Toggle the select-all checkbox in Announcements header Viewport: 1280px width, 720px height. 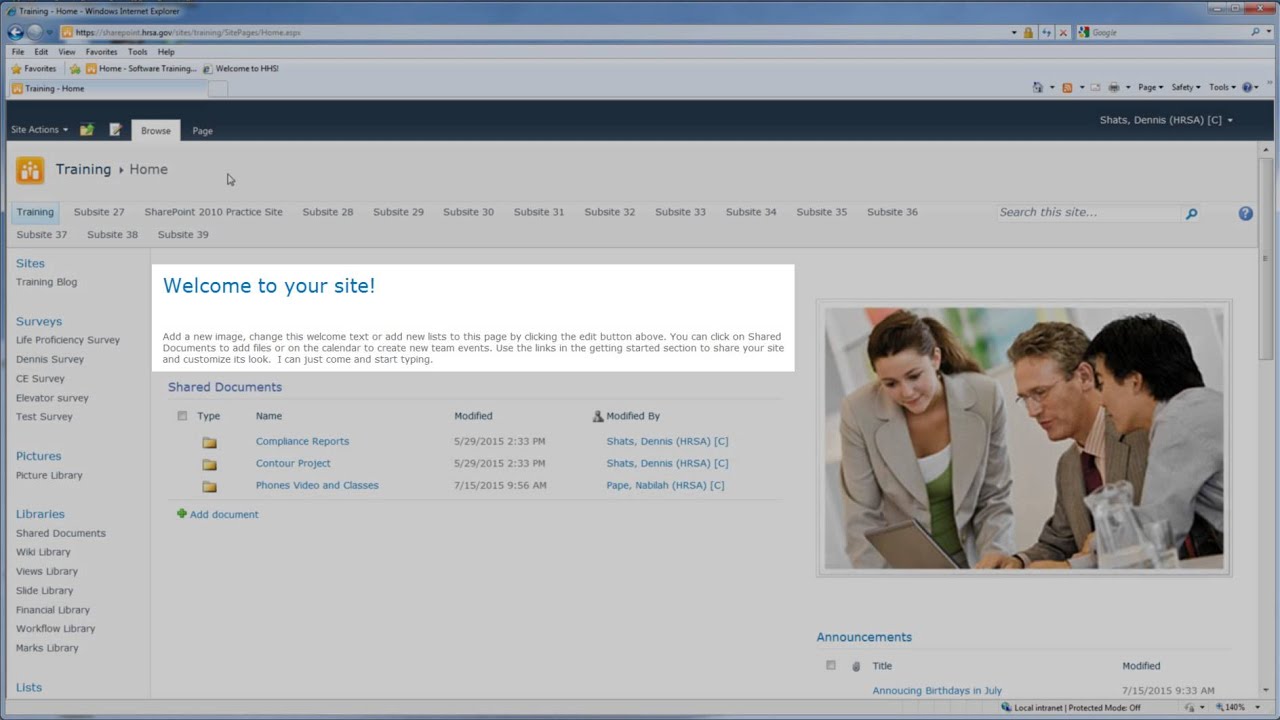830,665
